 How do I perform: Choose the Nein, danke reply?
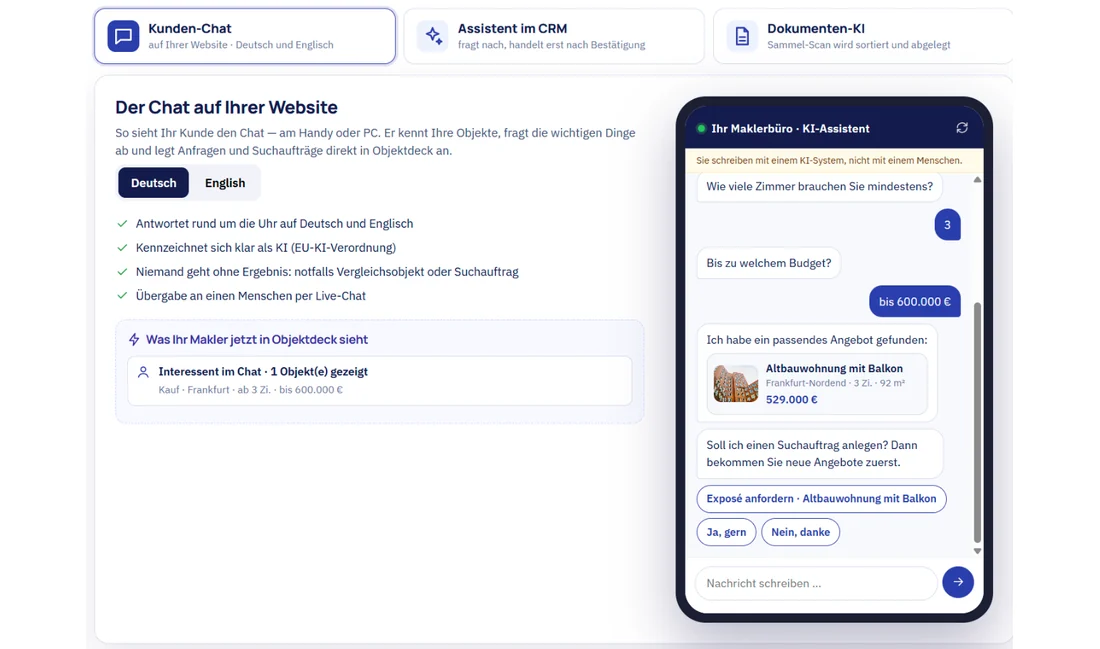[800, 532]
